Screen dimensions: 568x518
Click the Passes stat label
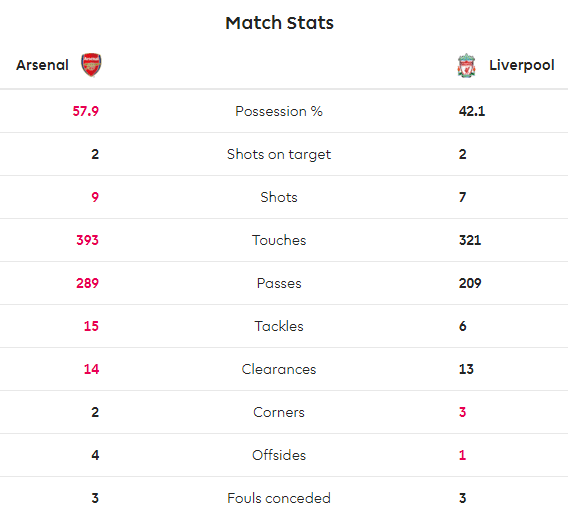click(279, 283)
